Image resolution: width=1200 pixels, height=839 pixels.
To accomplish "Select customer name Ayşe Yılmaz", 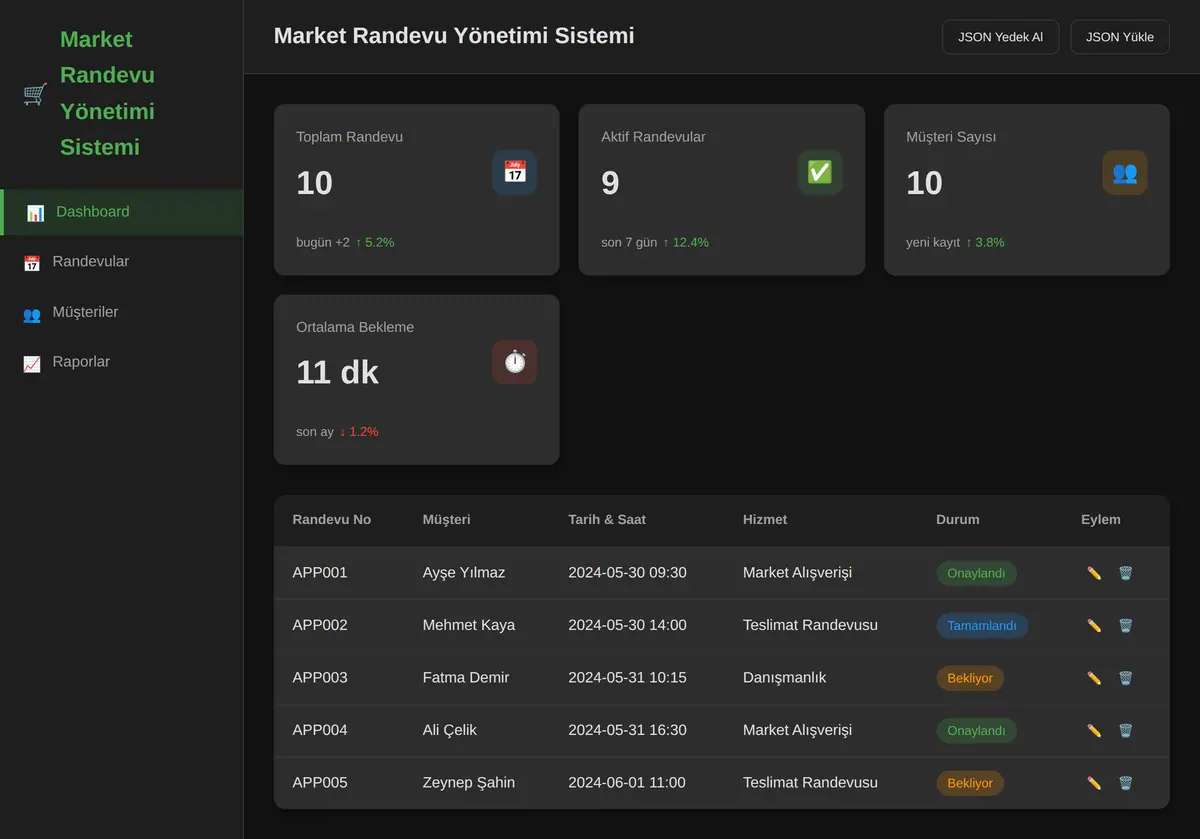I will 464,573.
